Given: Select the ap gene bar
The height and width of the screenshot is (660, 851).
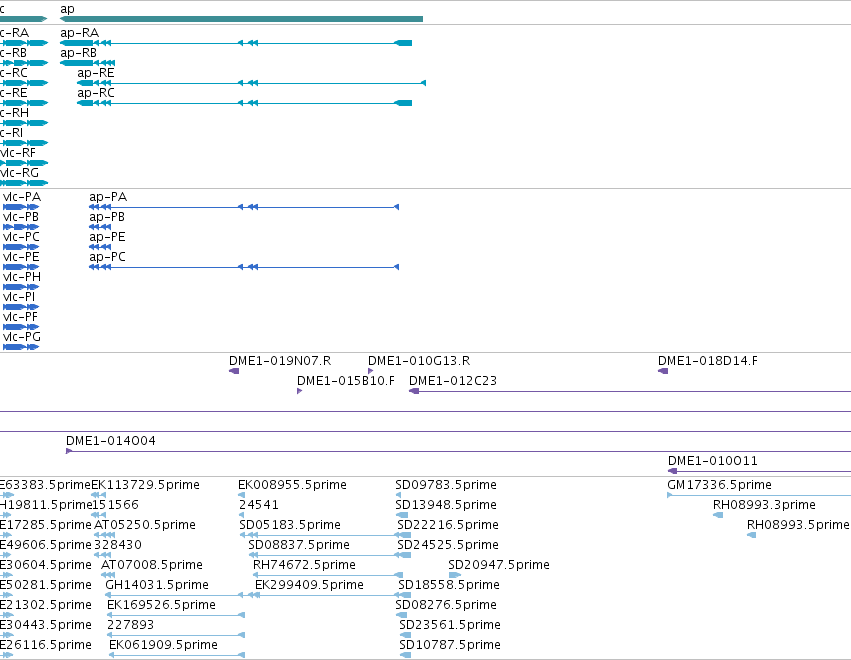Looking at the screenshot, I should pyautogui.click(x=242, y=19).
